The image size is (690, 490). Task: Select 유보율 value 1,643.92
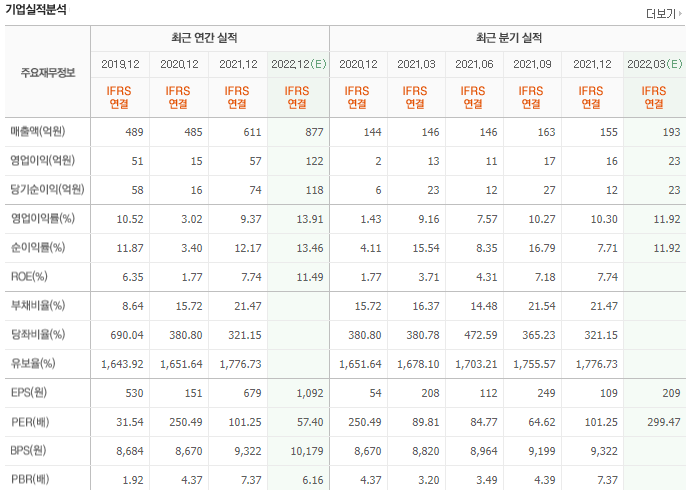pyautogui.click(x=122, y=364)
